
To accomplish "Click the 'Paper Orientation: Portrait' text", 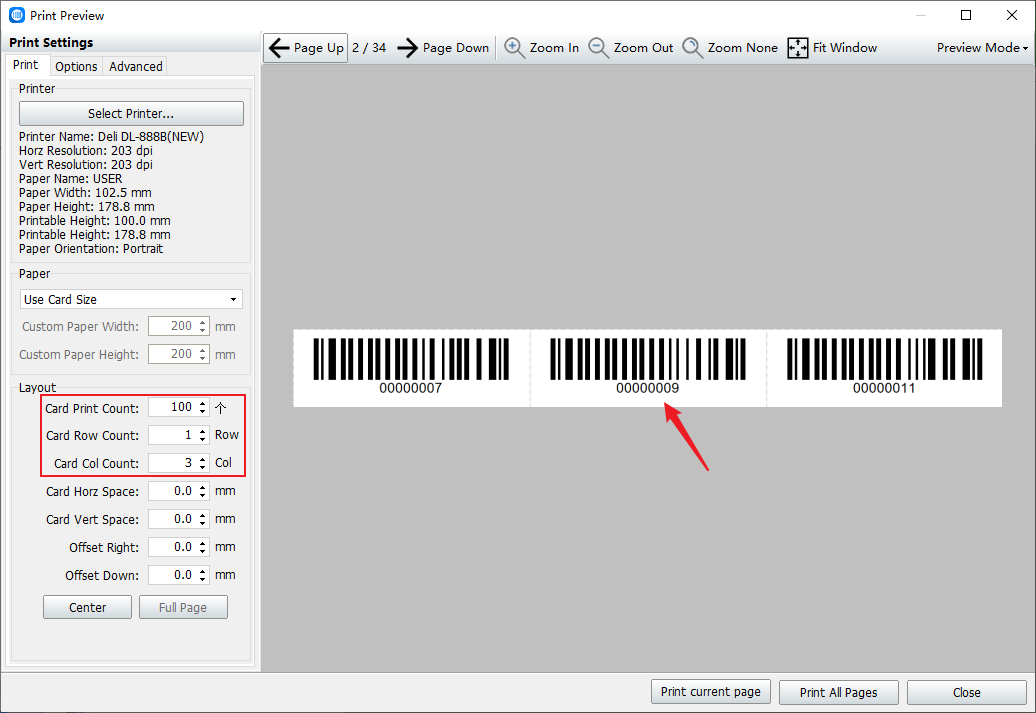I will click(91, 249).
